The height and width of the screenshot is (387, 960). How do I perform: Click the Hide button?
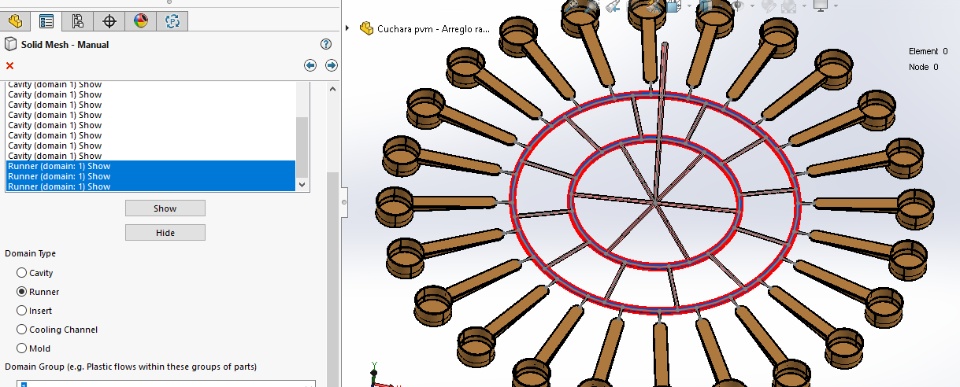tap(165, 233)
